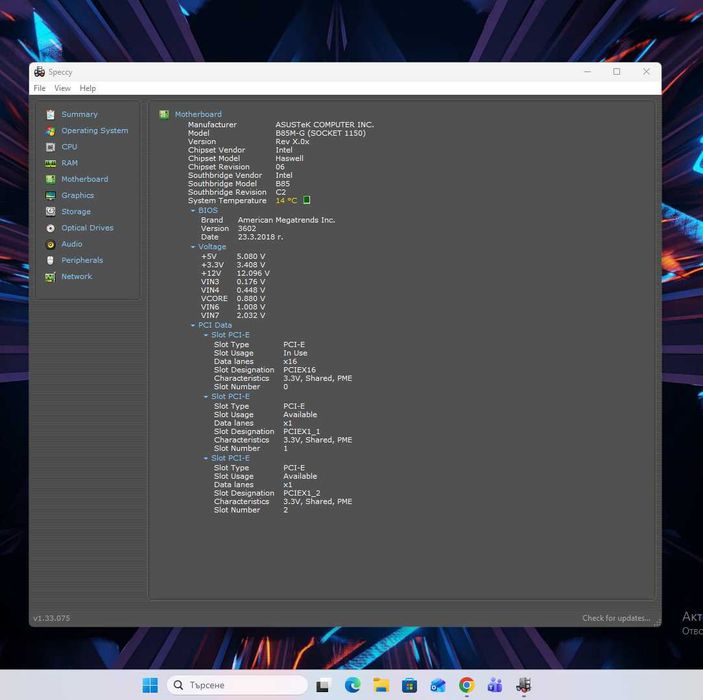Open the Peripherals section label
Viewport: 703px width, 700px height.
point(82,260)
